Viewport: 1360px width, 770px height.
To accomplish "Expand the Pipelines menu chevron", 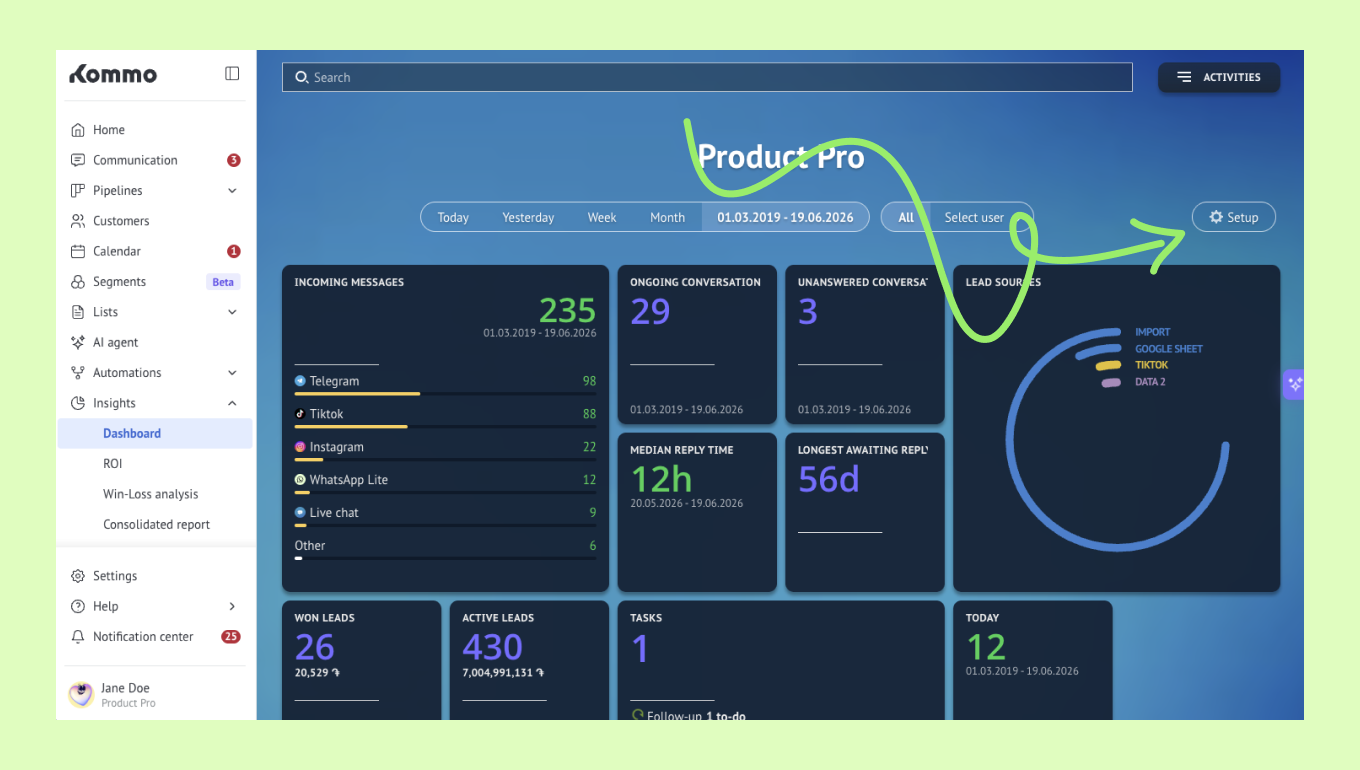I will point(232,191).
